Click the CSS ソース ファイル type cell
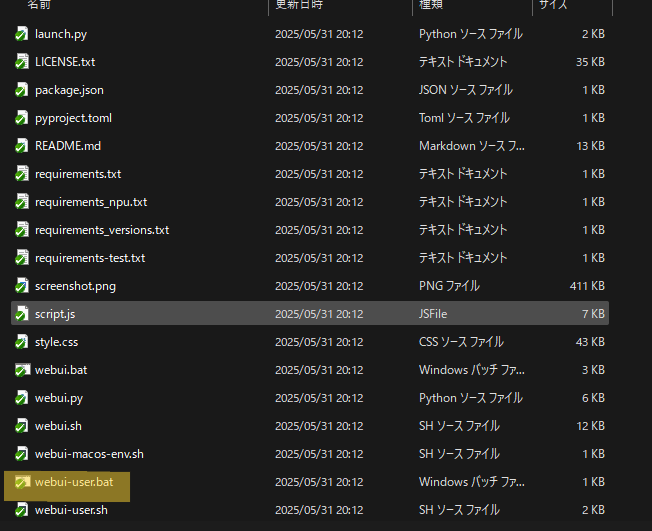Viewport: 652px width, 531px height. (x=461, y=342)
